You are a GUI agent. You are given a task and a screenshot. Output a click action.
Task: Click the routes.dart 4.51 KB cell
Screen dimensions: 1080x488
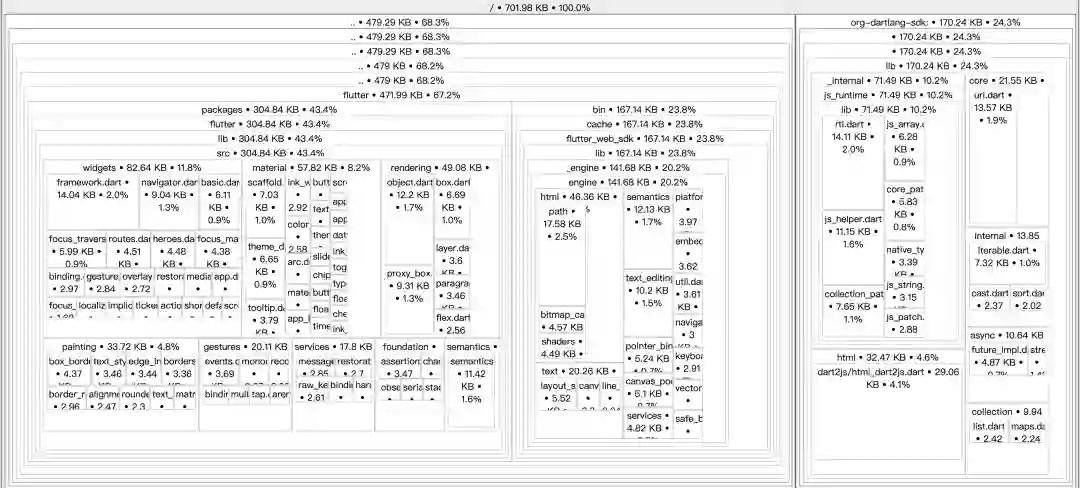coord(128,251)
